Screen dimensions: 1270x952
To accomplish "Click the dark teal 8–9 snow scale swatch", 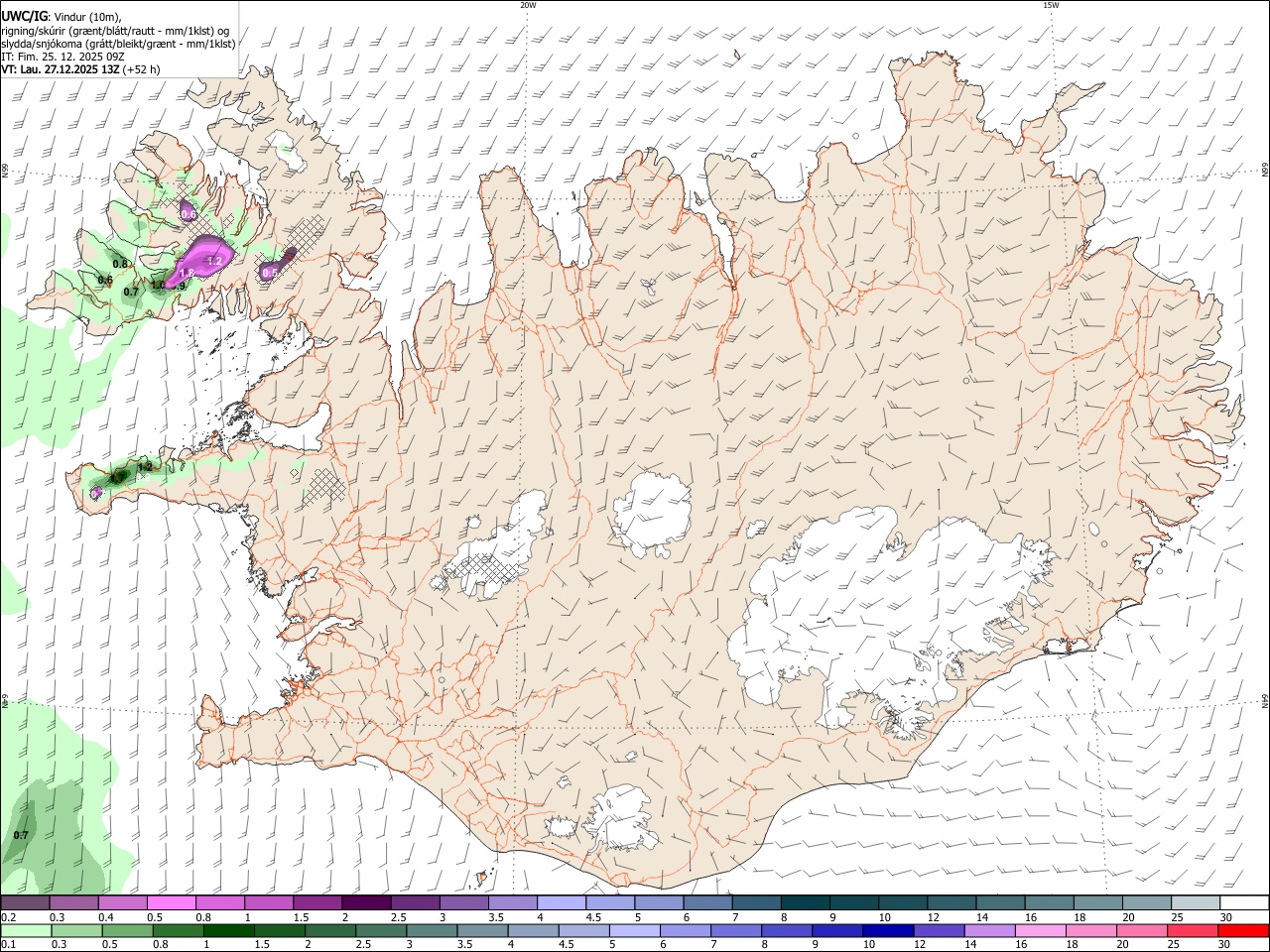I will [807, 903].
